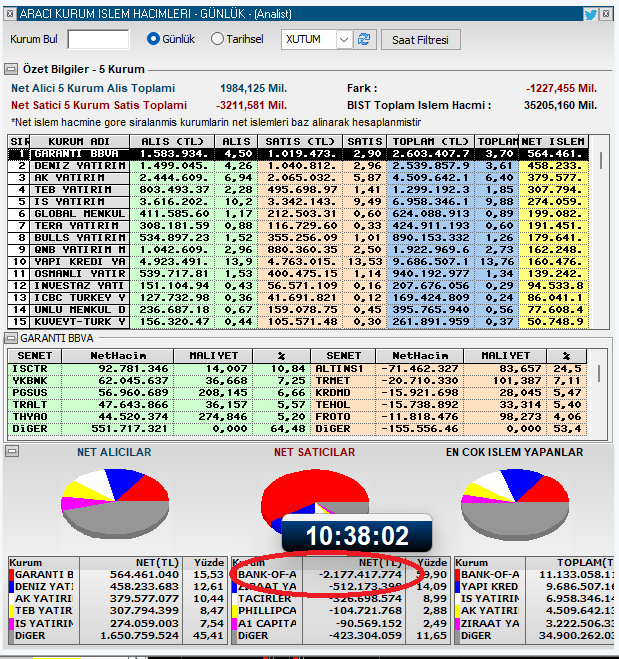The height and width of the screenshot is (659, 619).
Task: Click TRMET in the sold stocks list
Action: click(x=333, y=381)
